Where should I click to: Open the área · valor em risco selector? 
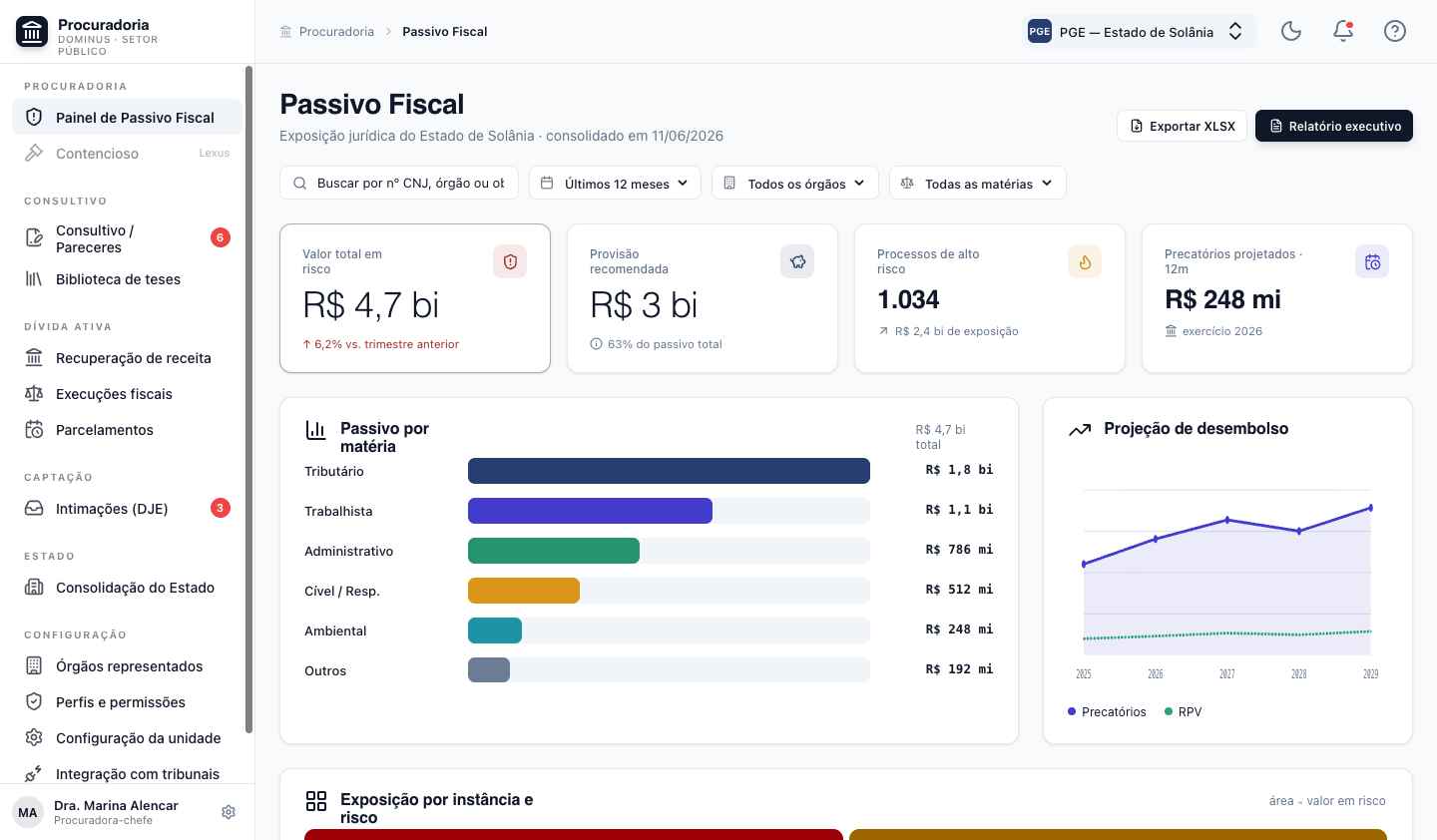pos(1327,800)
